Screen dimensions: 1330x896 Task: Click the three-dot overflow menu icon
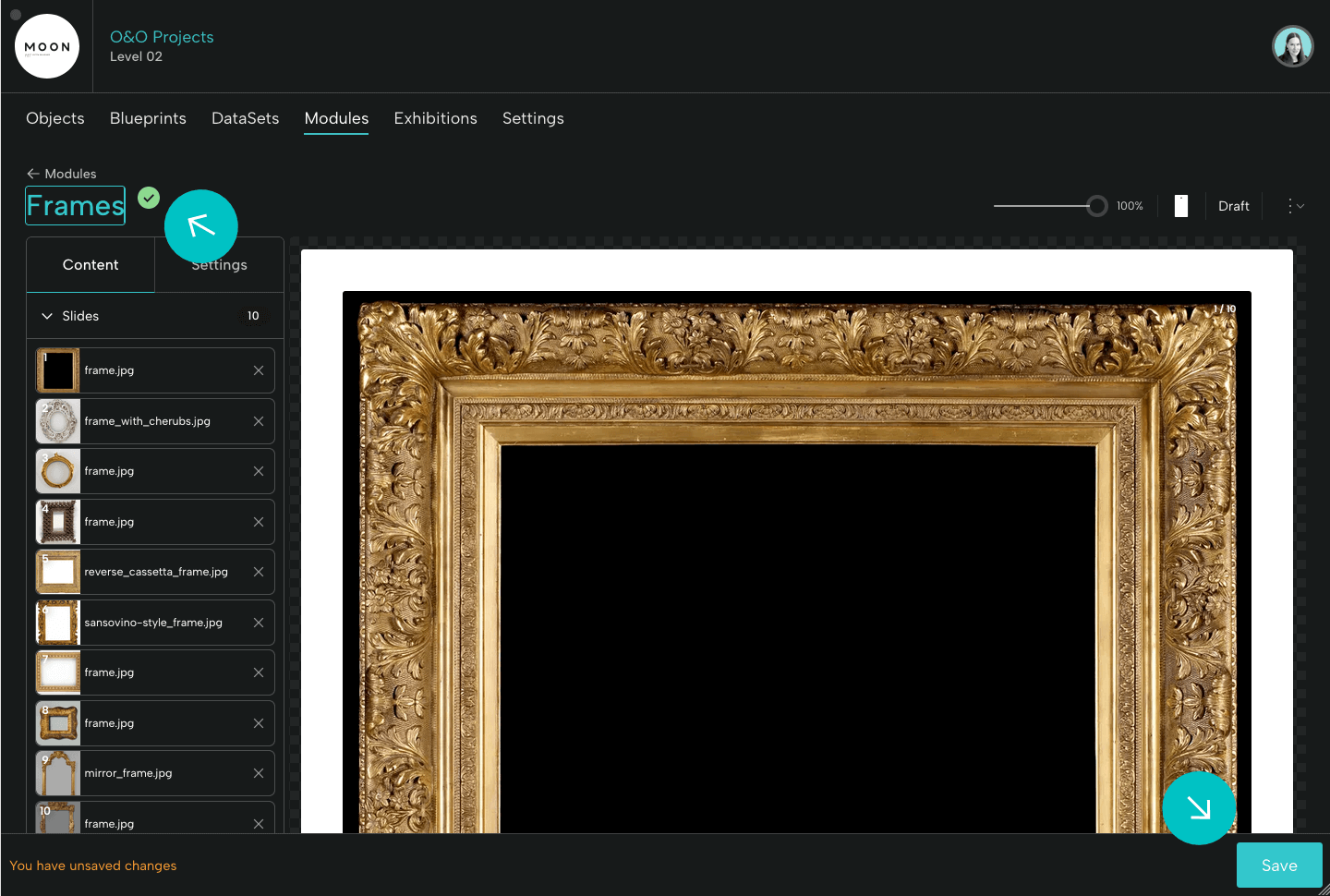[x=1290, y=205]
